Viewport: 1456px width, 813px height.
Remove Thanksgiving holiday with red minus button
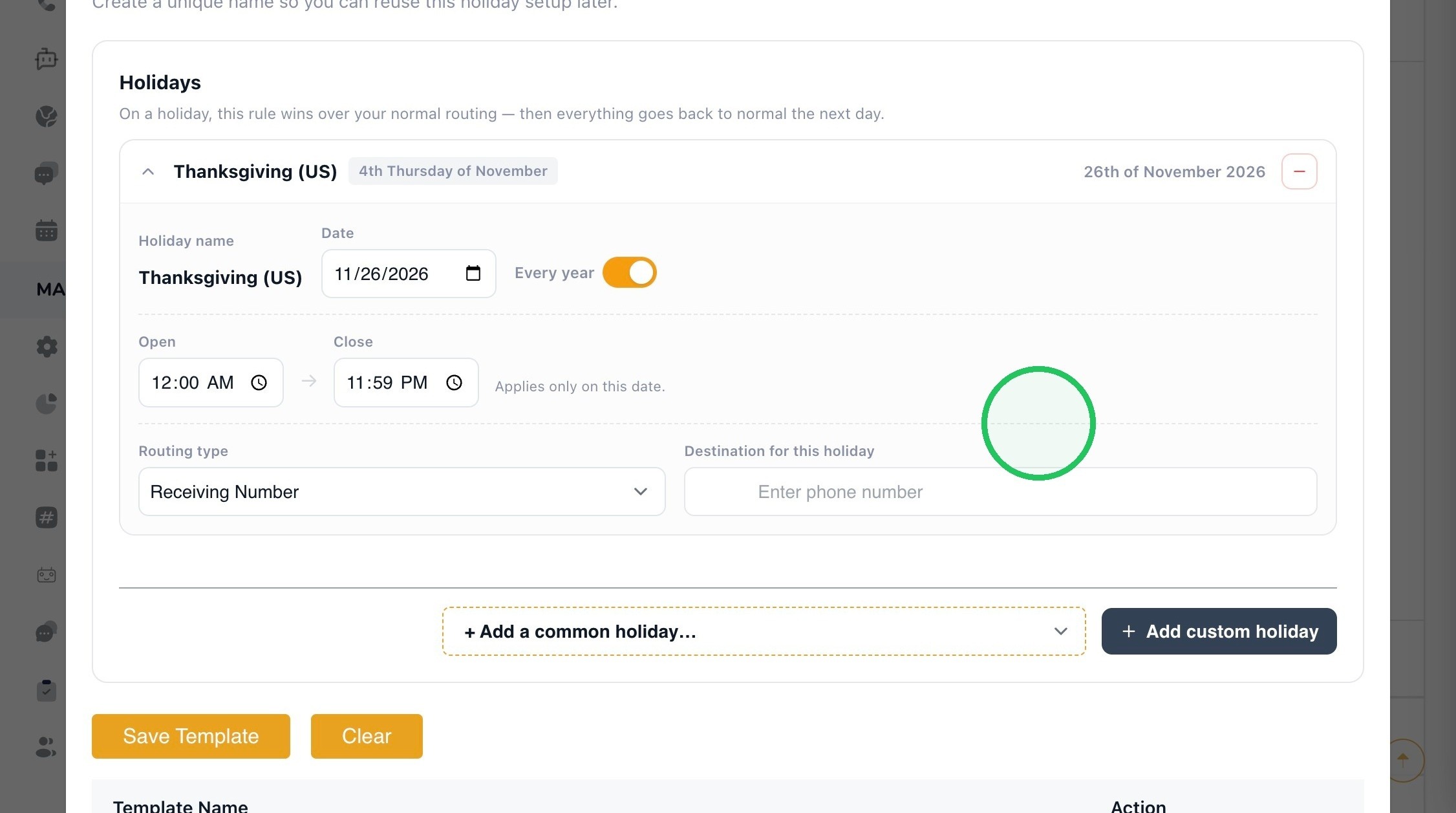[1299, 171]
